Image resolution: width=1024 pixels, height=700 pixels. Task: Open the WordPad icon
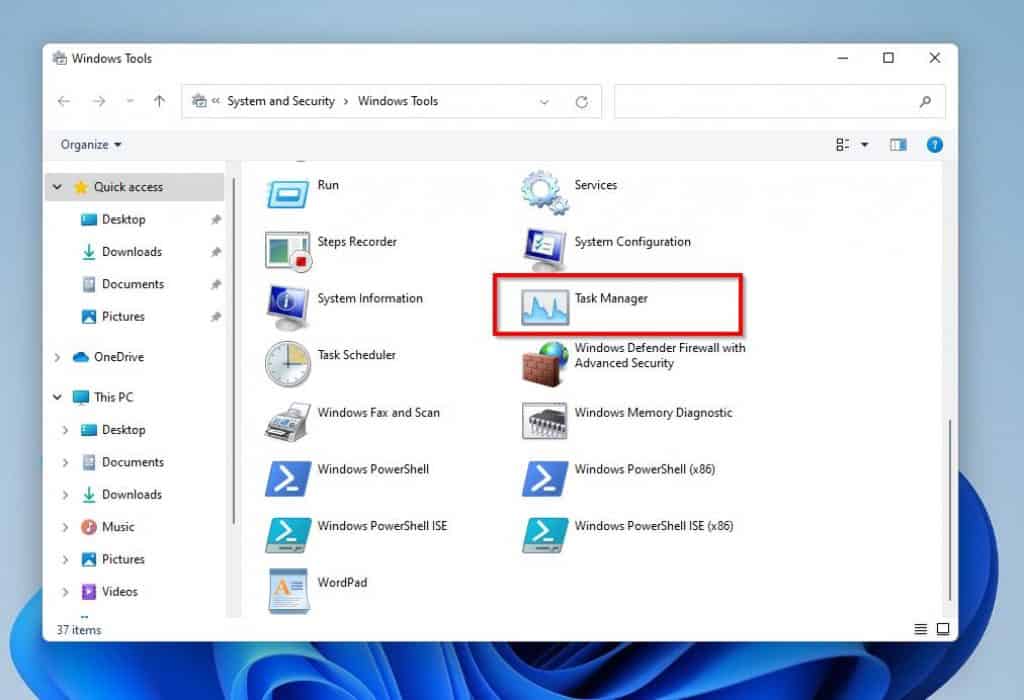coord(287,591)
